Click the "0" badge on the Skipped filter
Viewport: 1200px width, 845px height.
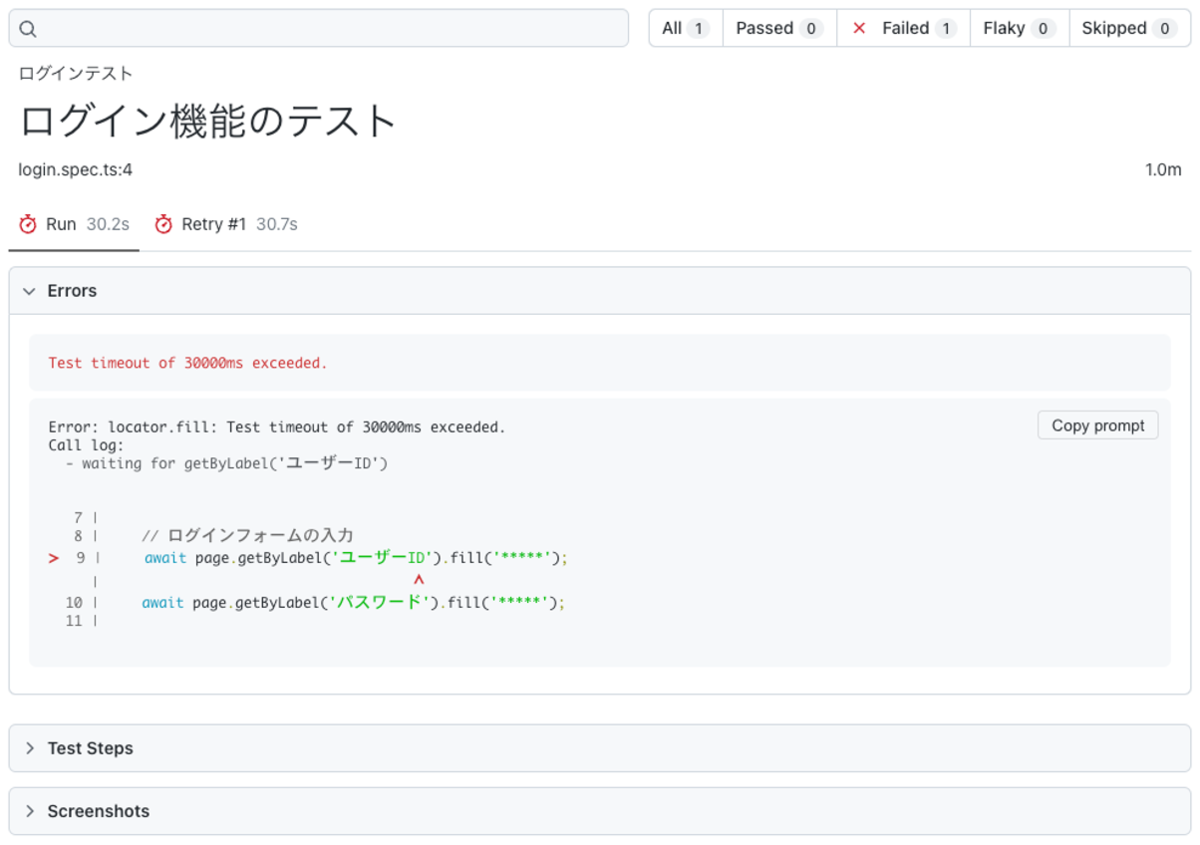pyautogui.click(x=1163, y=28)
